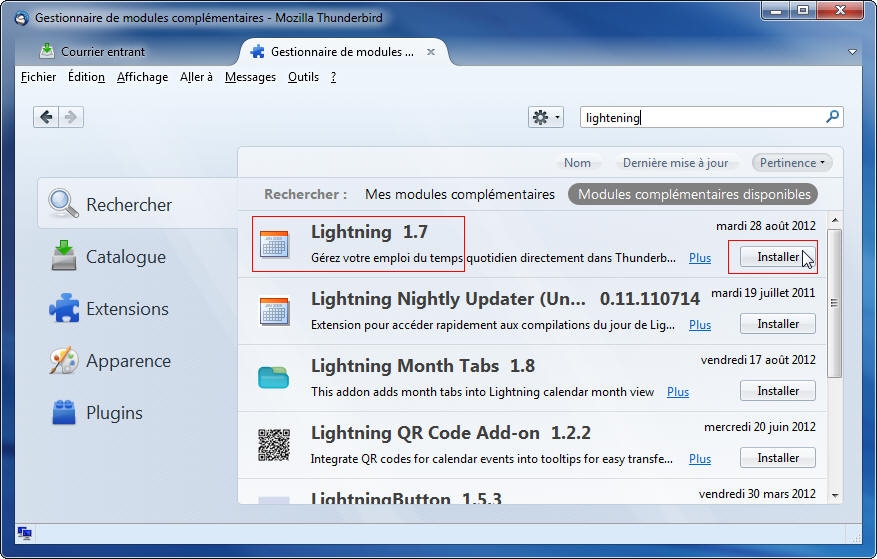Open 'Plus' link for Lightning Nightly Updater

point(700,325)
